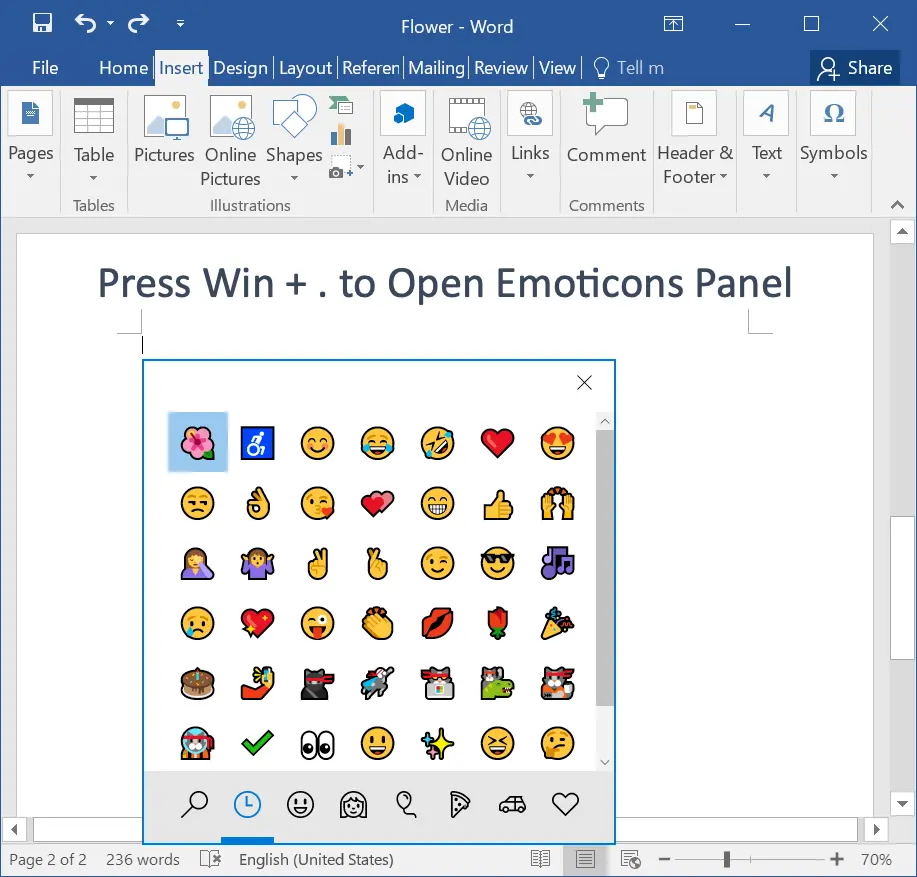Viewport: 917px width, 877px height.
Task: Insert a Chart
Action: [341, 135]
